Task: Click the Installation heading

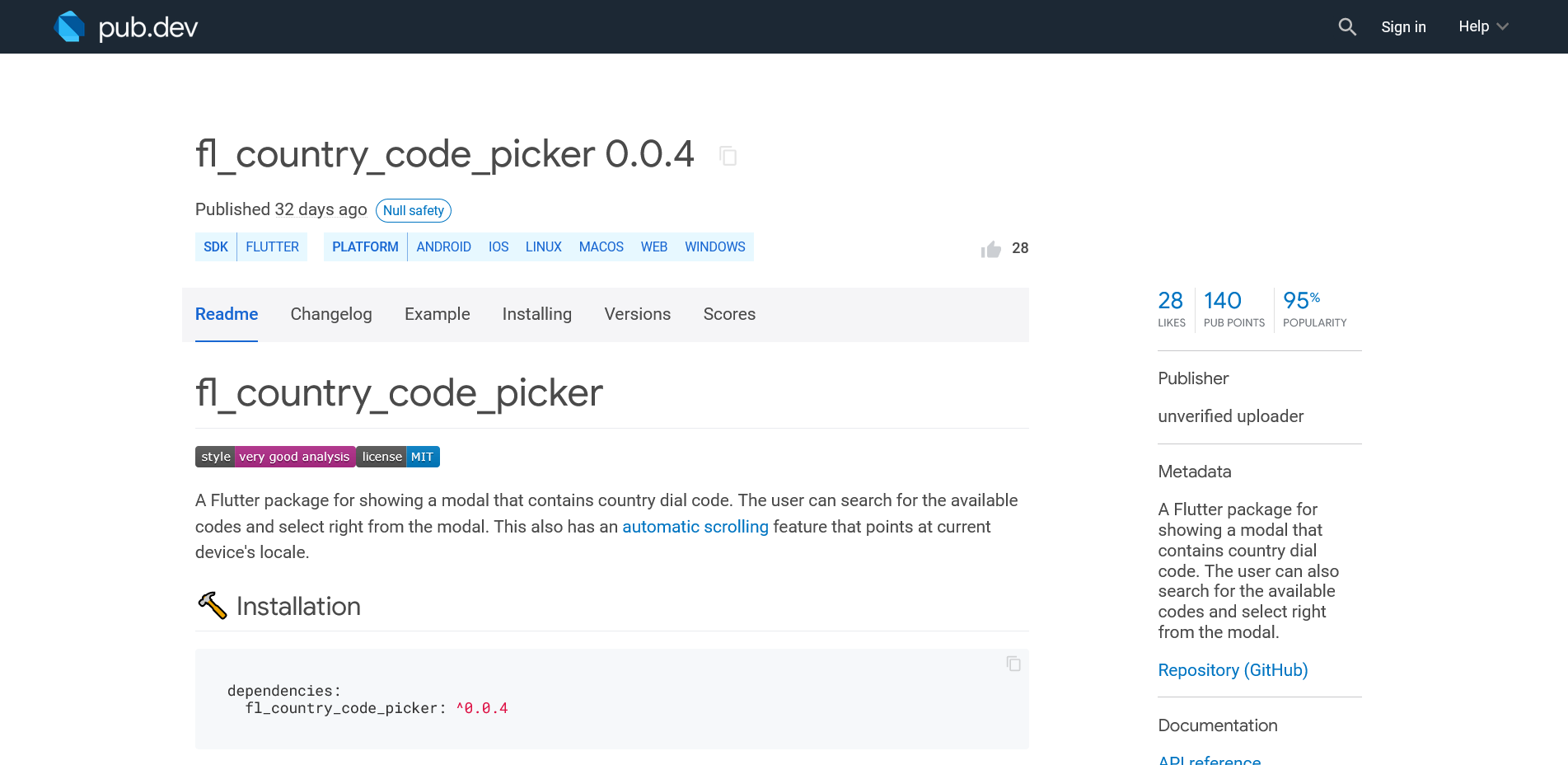Action: [x=298, y=607]
